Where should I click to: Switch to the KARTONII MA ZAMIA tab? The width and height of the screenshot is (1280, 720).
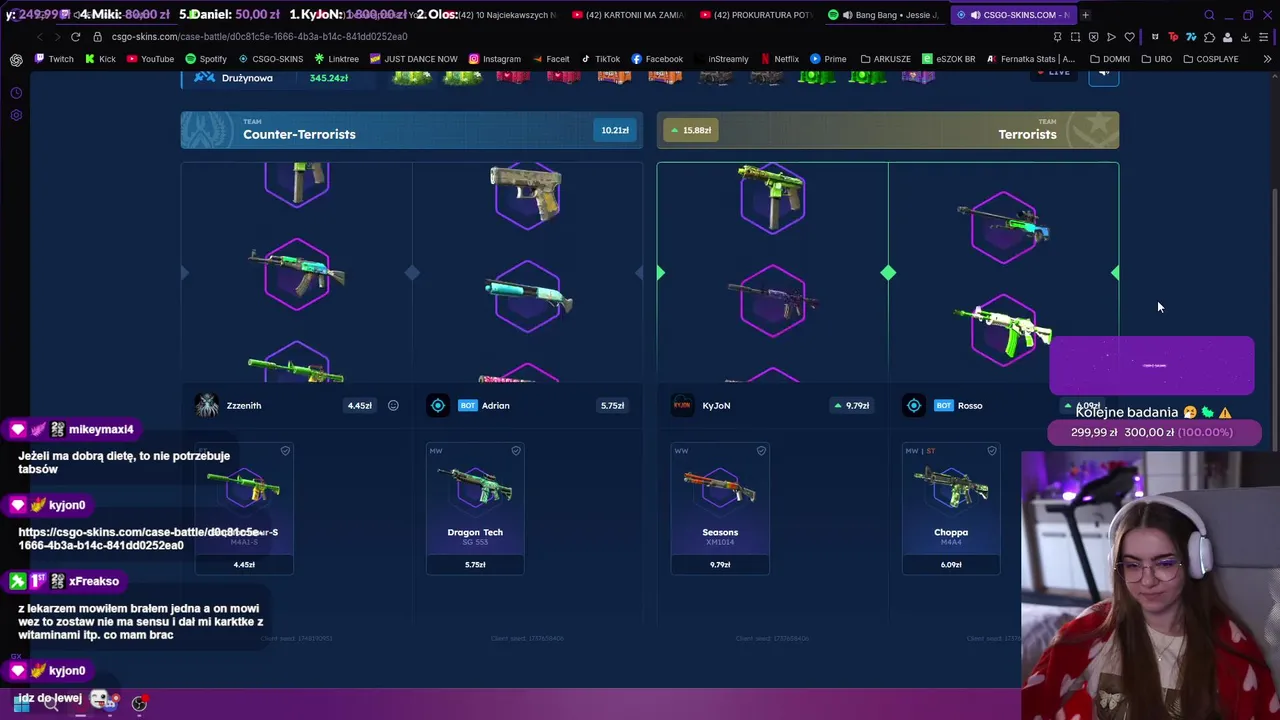click(630, 15)
